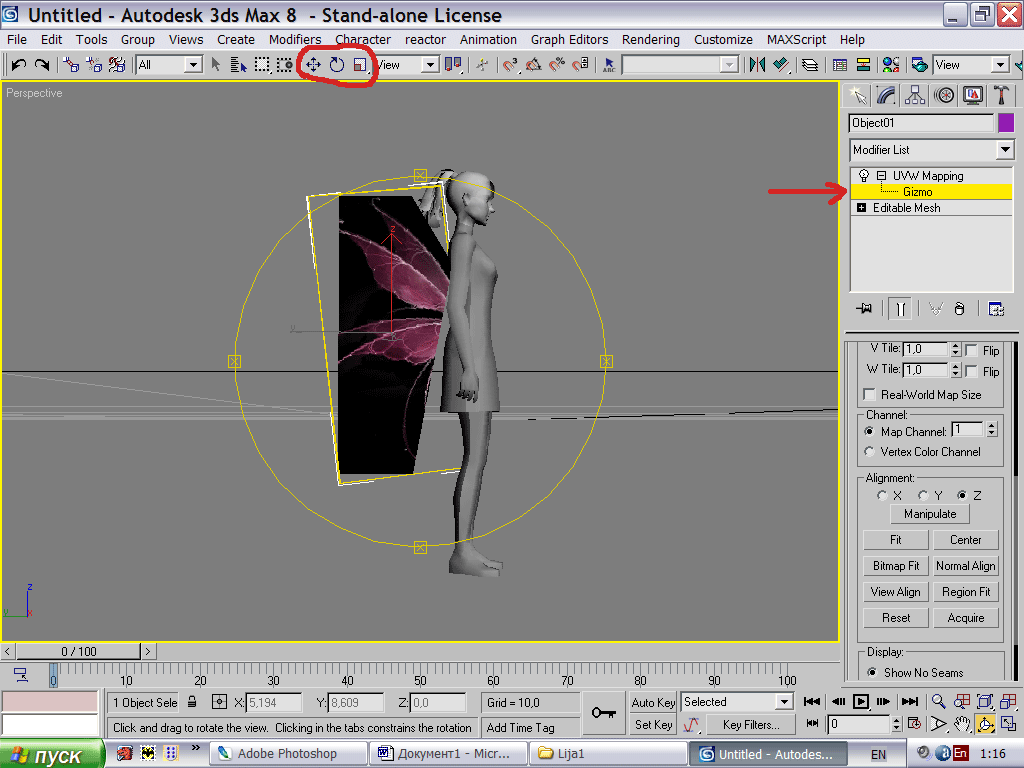
Task: Select the Arc Rotate viewport tool
Action: click(x=985, y=724)
